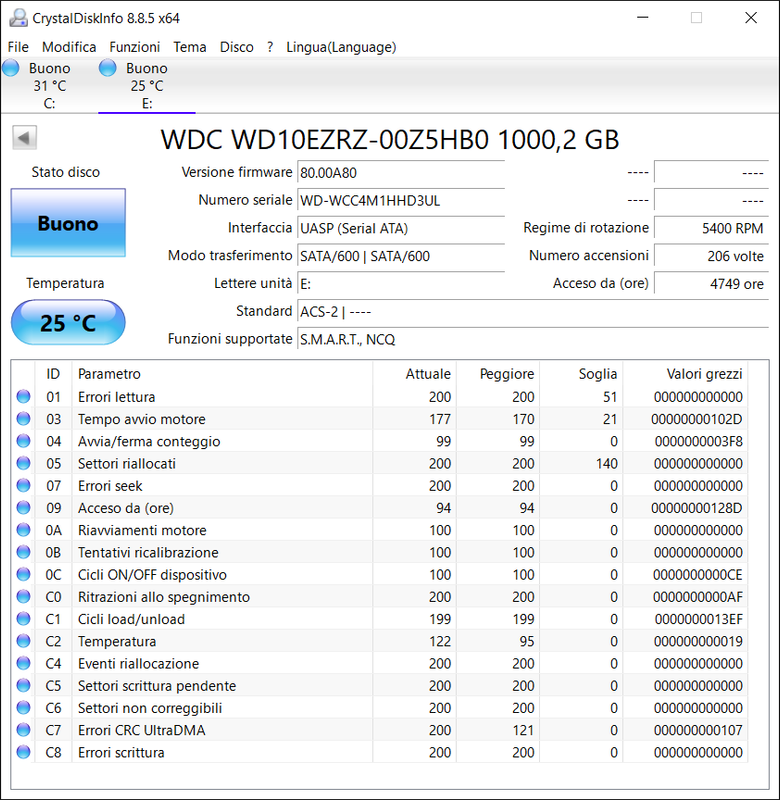Switch to the Buono 31 °C C: disk tab
The image size is (780, 800).
point(49,86)
